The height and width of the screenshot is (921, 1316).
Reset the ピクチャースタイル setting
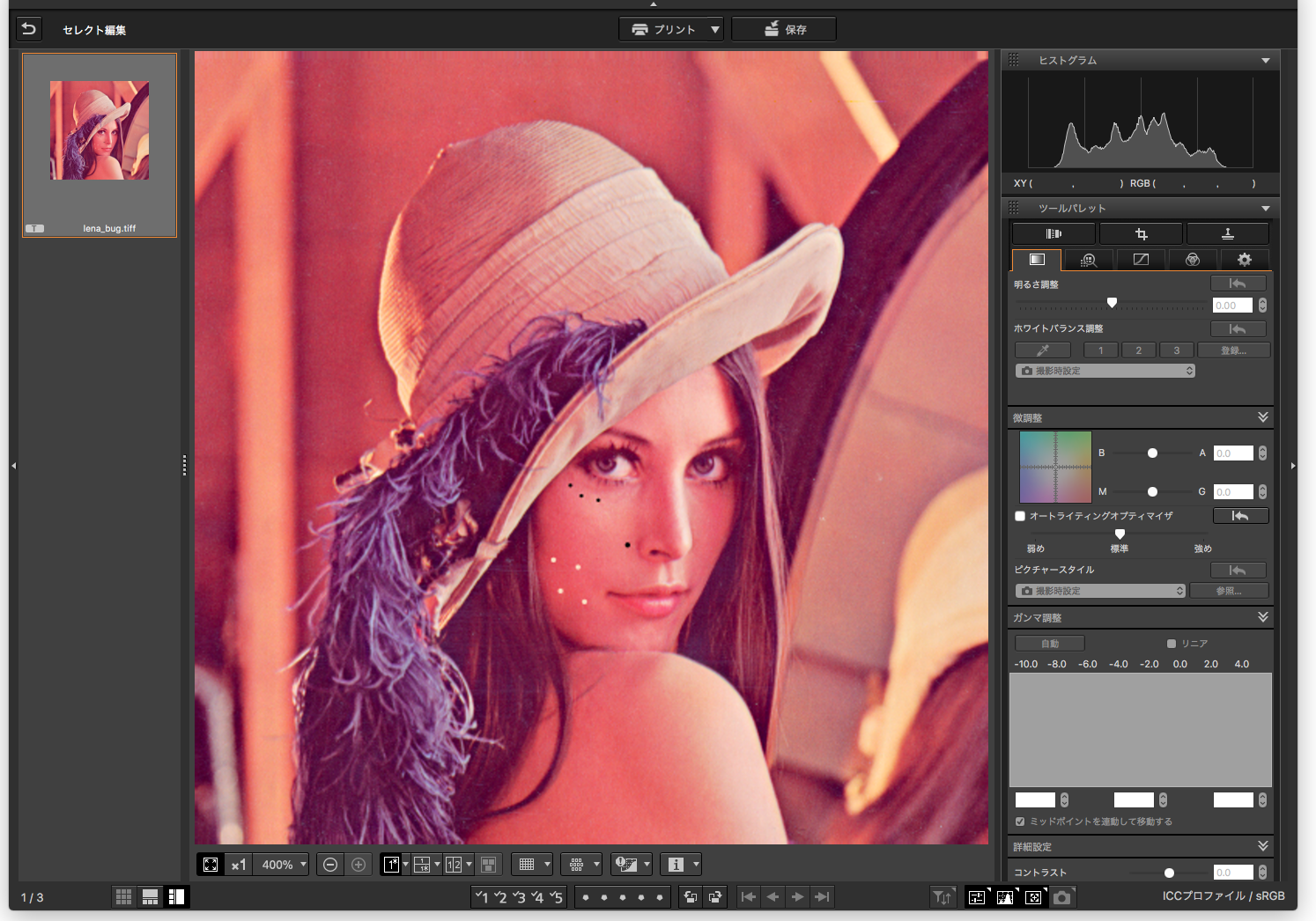tap(1238, 571)
